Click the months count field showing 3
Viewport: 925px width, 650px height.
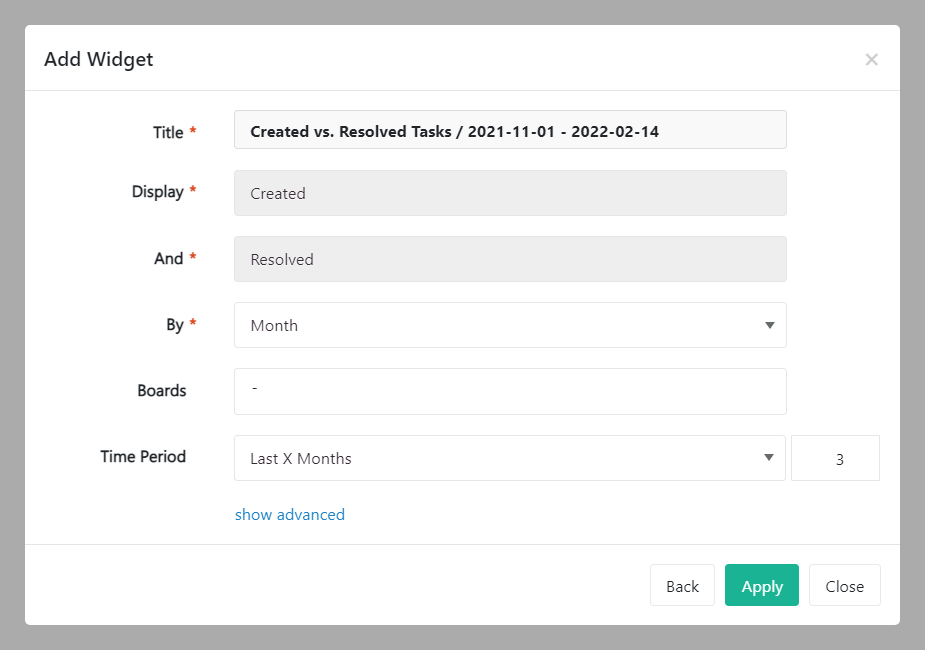(835, 458)
